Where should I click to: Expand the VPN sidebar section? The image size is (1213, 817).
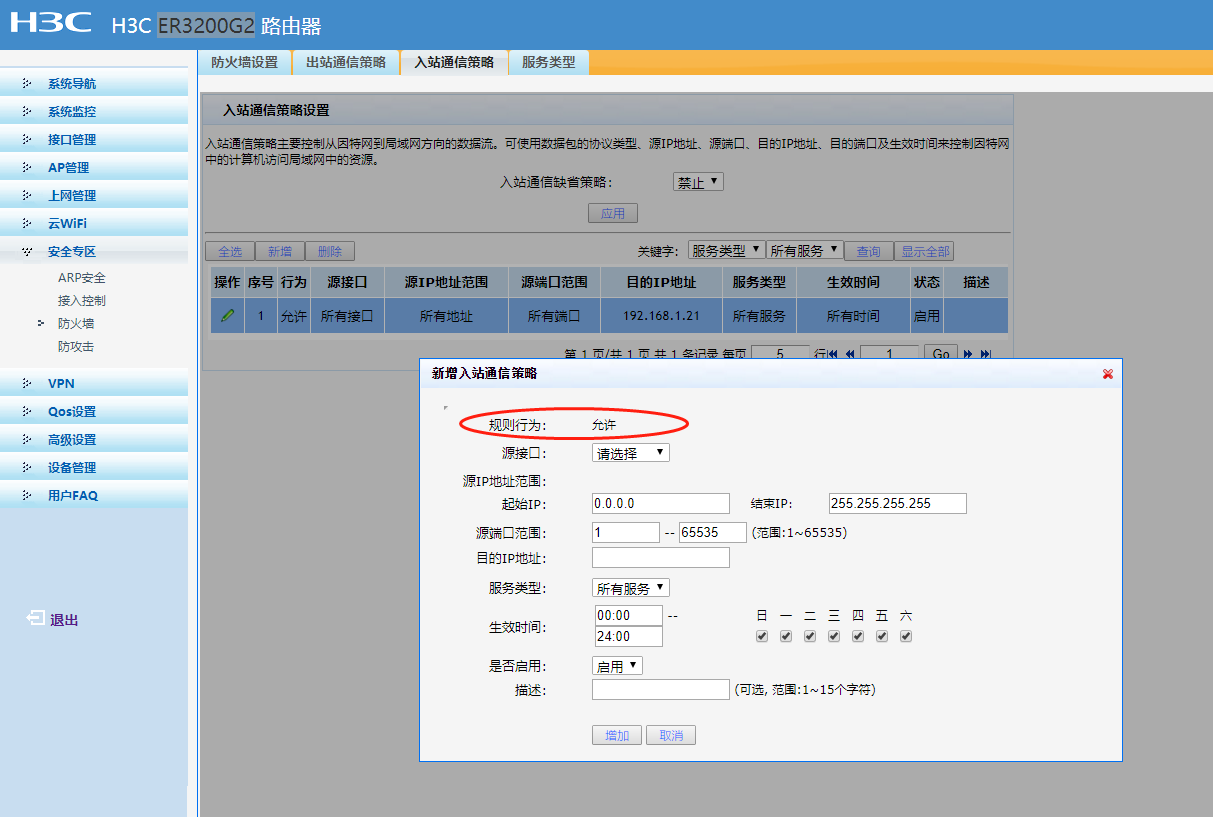[94, 383]
